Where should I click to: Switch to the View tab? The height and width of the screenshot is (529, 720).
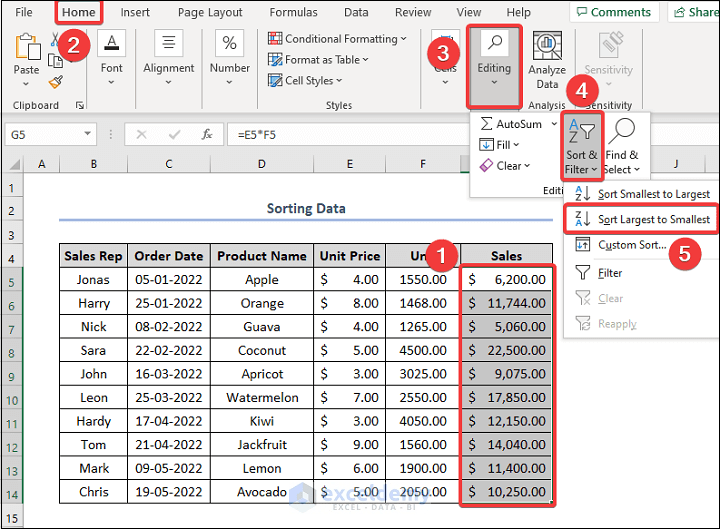tap(469, 12)
